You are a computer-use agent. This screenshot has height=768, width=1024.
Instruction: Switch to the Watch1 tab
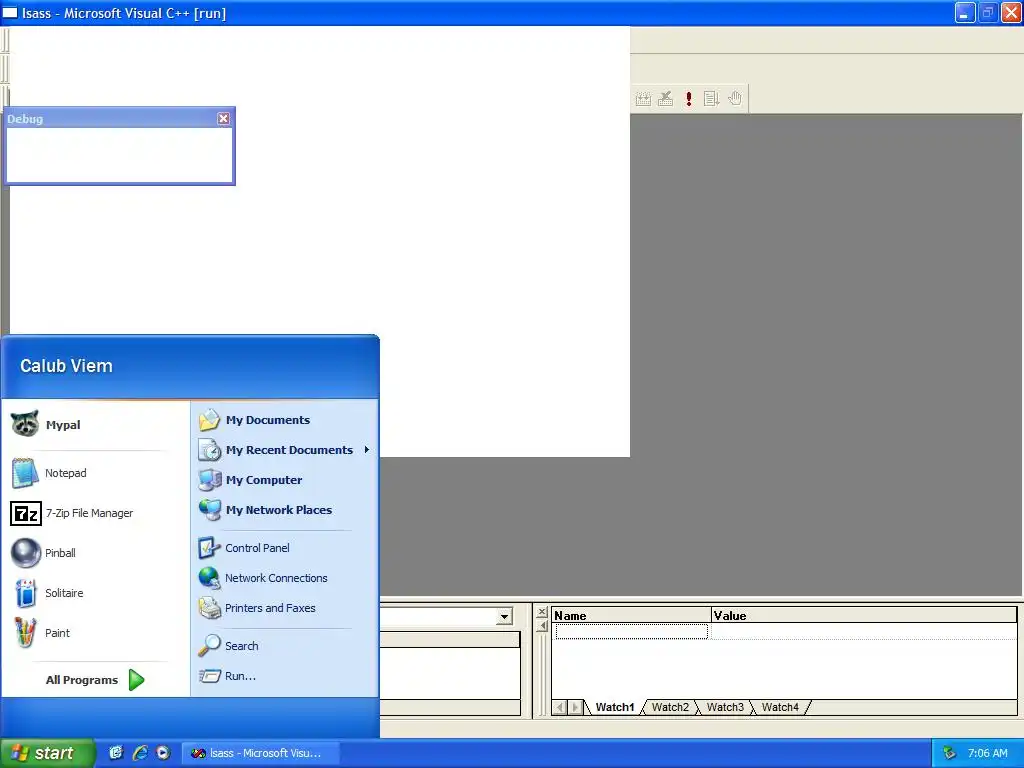click(x=615, y=707)
